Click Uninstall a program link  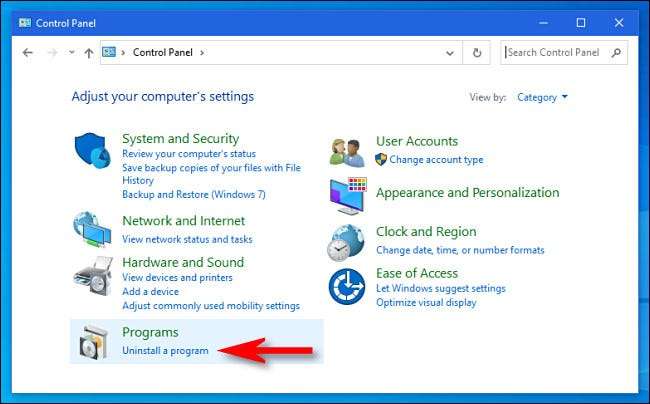tap(165, 351)
